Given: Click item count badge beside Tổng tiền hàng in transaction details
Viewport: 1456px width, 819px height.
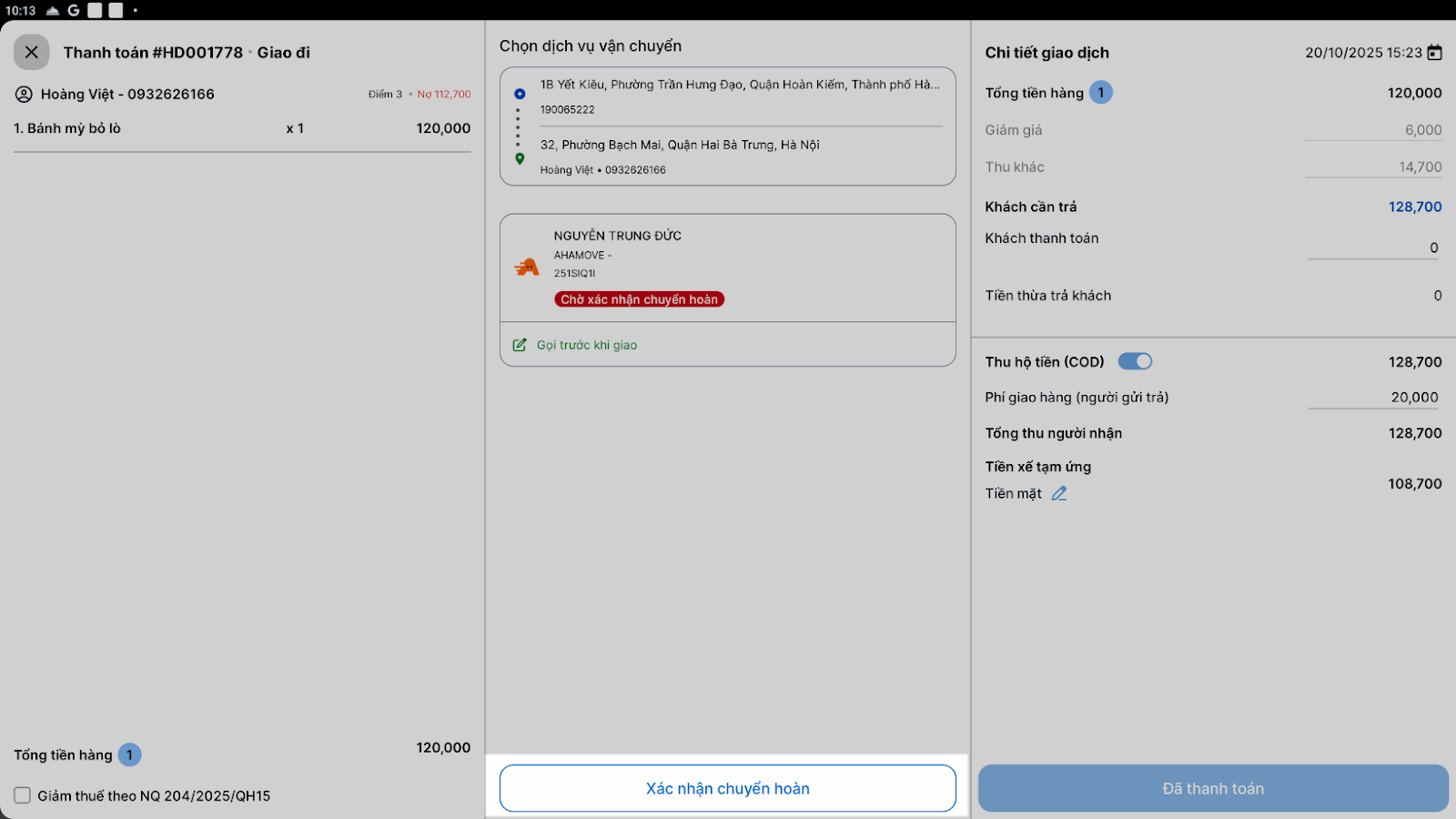Looking at the screenshot, I should click(1101, 93).
